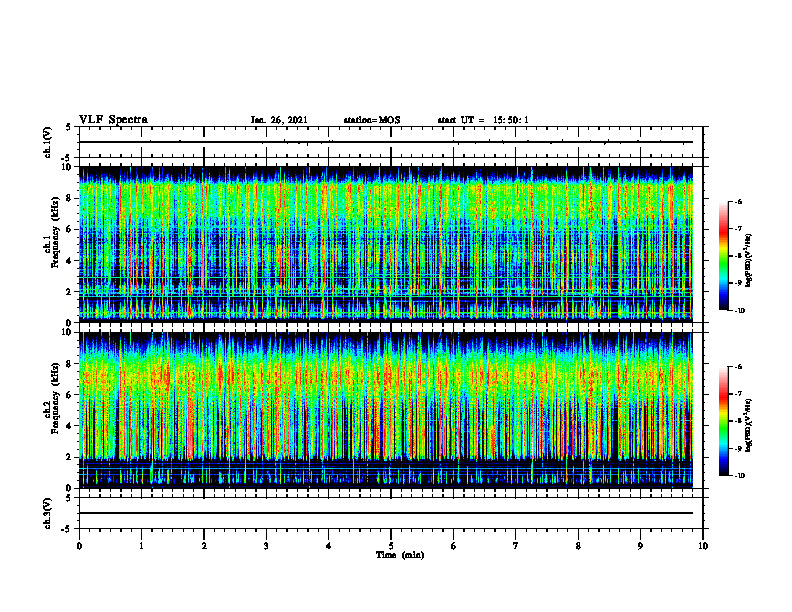The height and width of the screenshot is (612, 792).
Task: Click time axis tick label '5'
Action: pyautogui.click(x=391, y=546)
